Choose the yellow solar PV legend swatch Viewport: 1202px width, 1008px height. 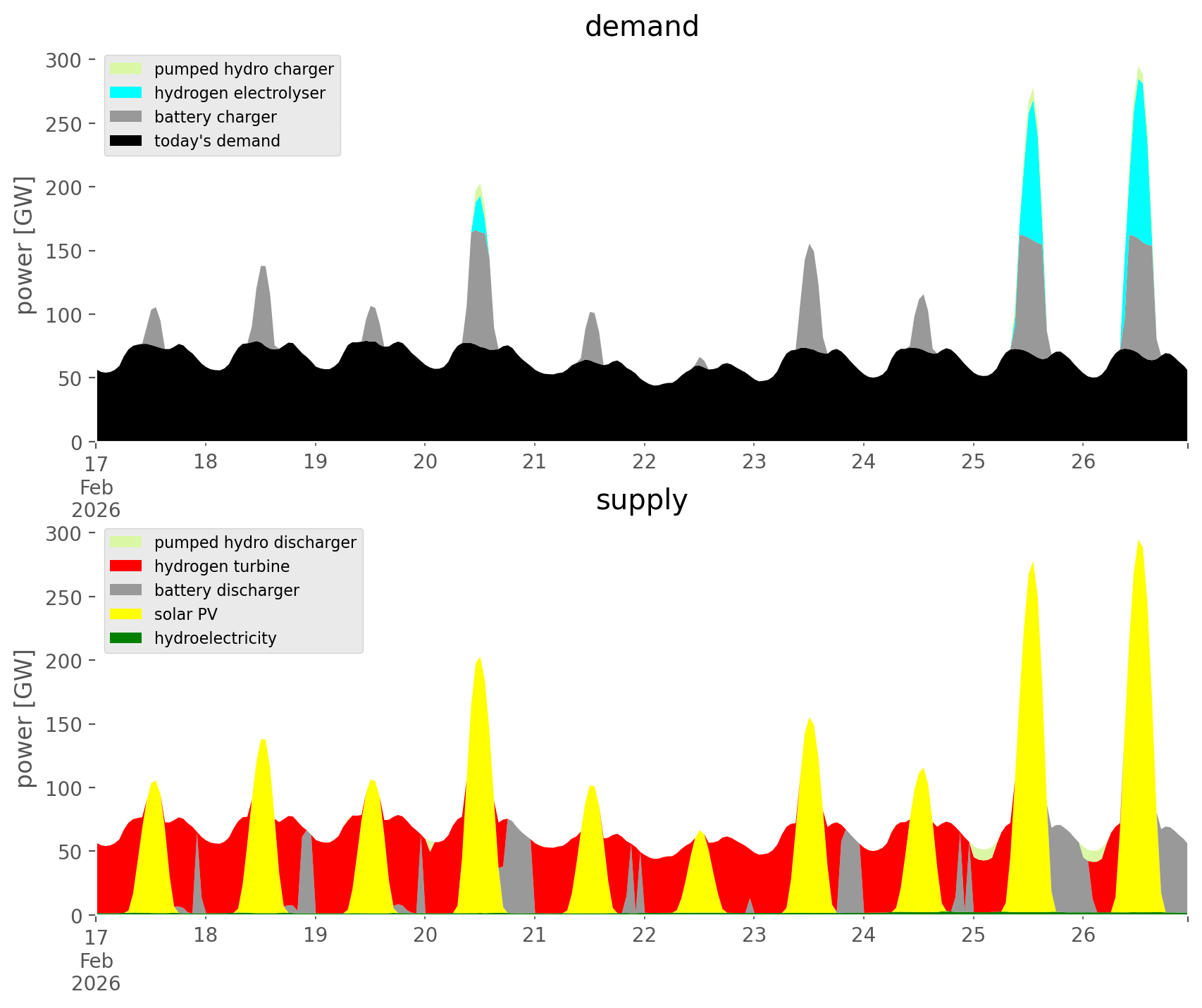pos(126,614)
